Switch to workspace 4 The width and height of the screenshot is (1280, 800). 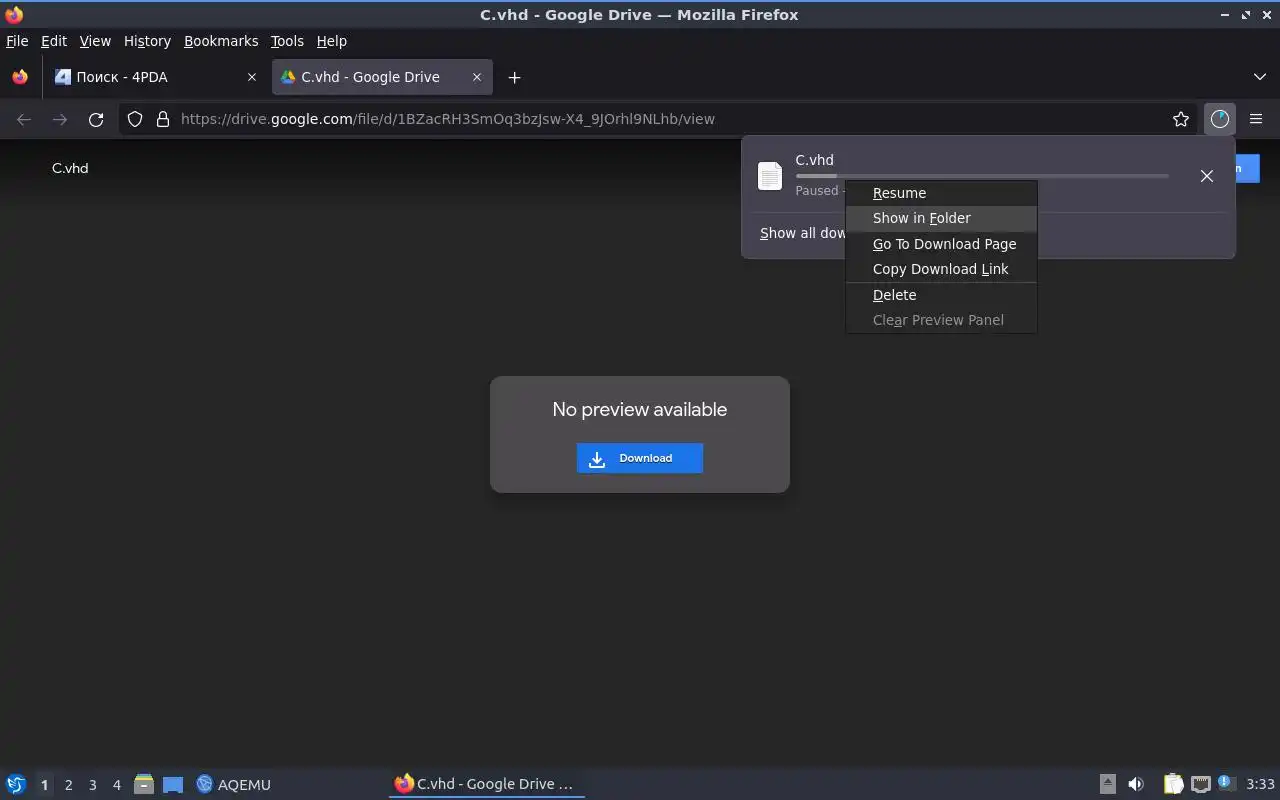(116, 785)
